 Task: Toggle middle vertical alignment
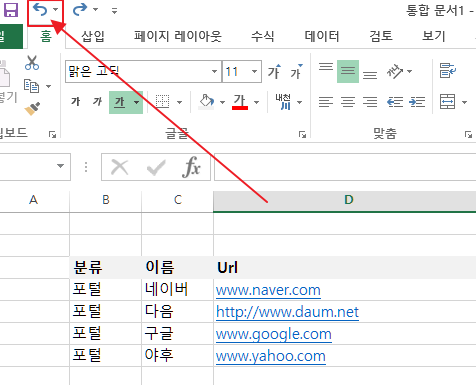pyautogui.click(x=348, y=71)
